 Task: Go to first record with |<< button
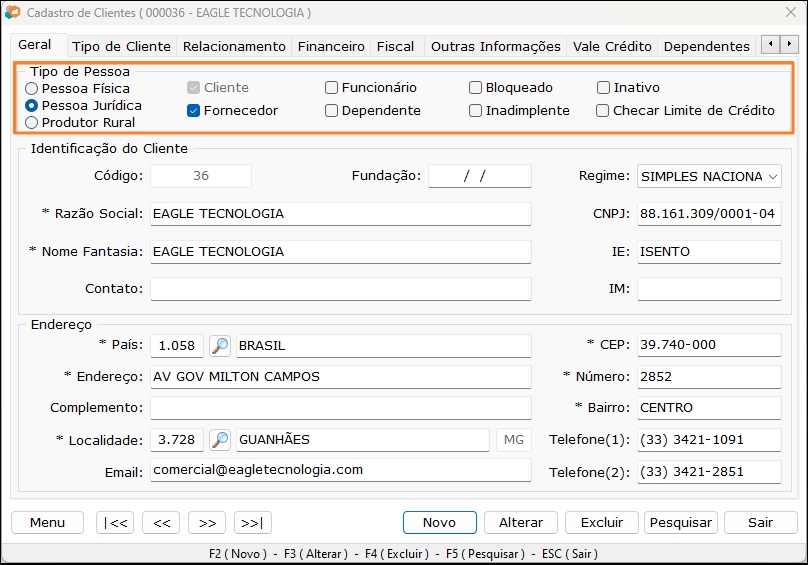[x=115, y=523]
